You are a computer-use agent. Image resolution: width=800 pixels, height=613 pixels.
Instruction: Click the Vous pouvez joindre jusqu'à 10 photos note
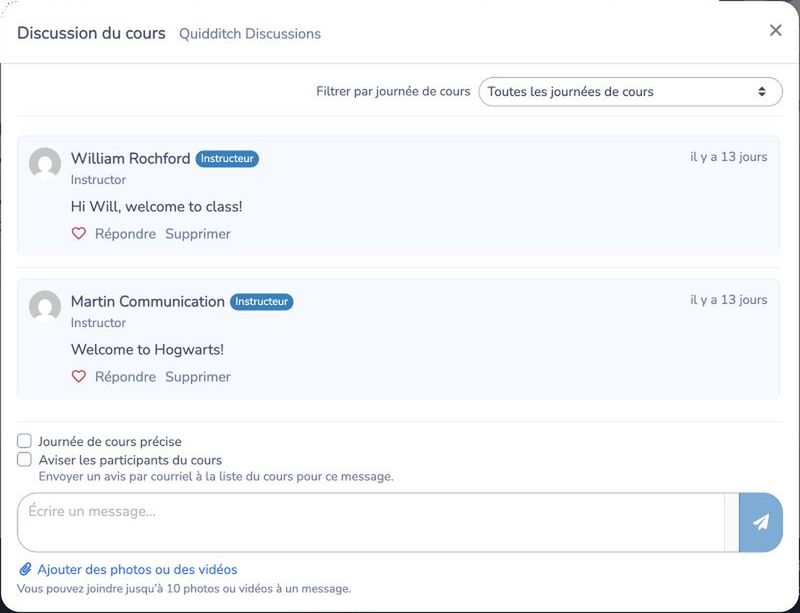click(184, 589)
